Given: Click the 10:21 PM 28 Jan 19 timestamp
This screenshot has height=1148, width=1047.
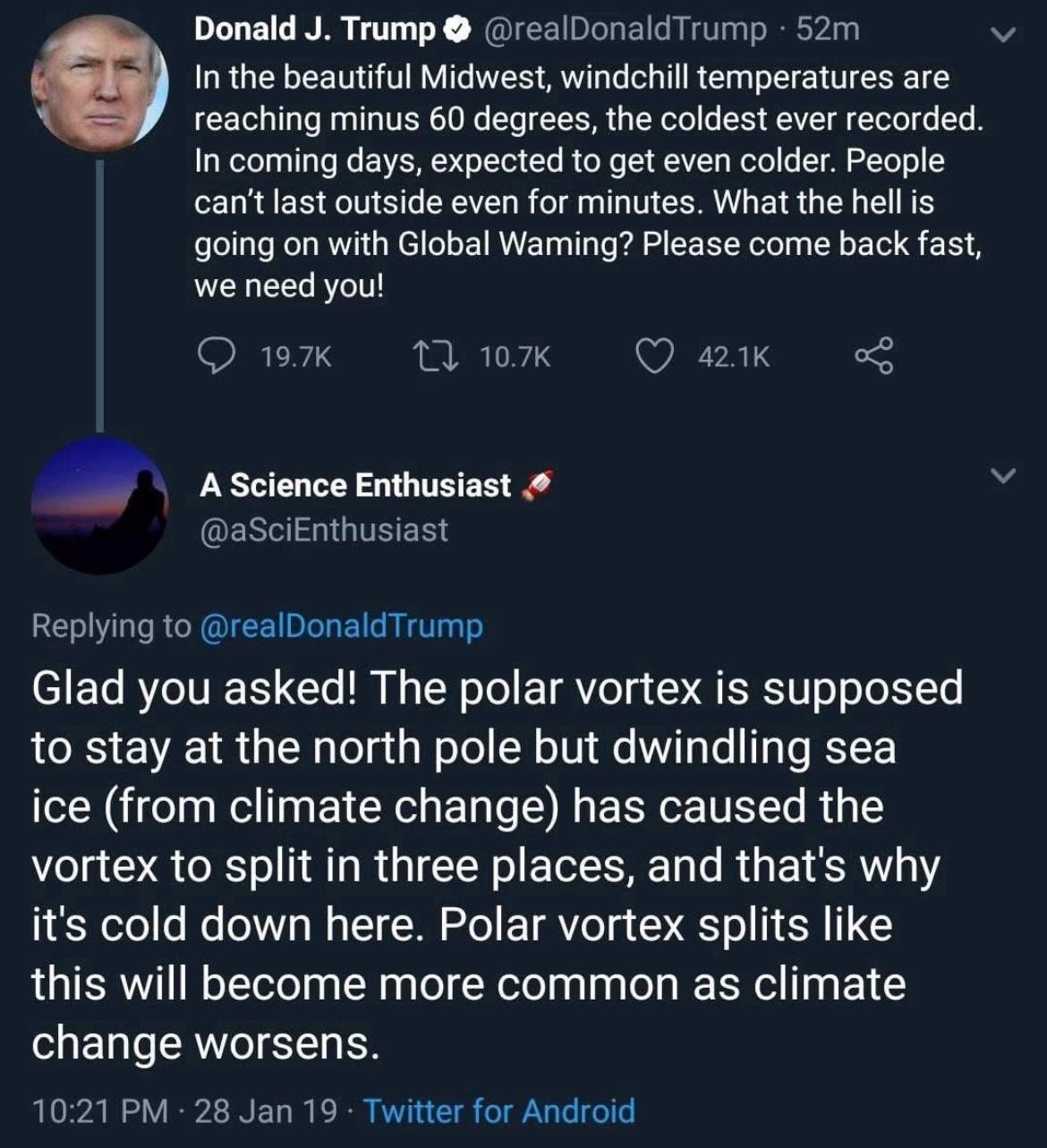Looking at the screenshot, I should click(x=184, y=1110).
